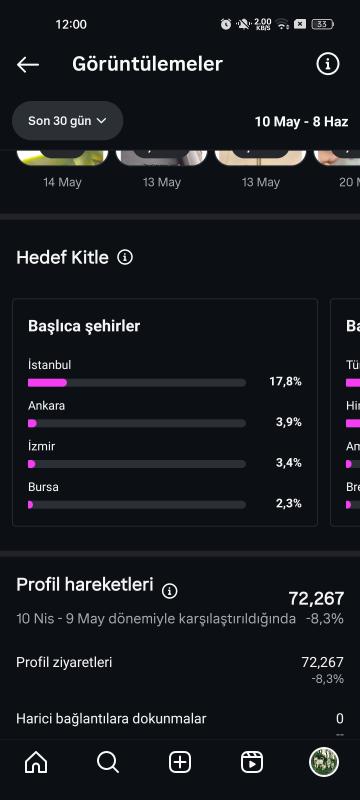Tap the alarm icon in status bar
Screen dimensions: 360x800
point(226,24)
